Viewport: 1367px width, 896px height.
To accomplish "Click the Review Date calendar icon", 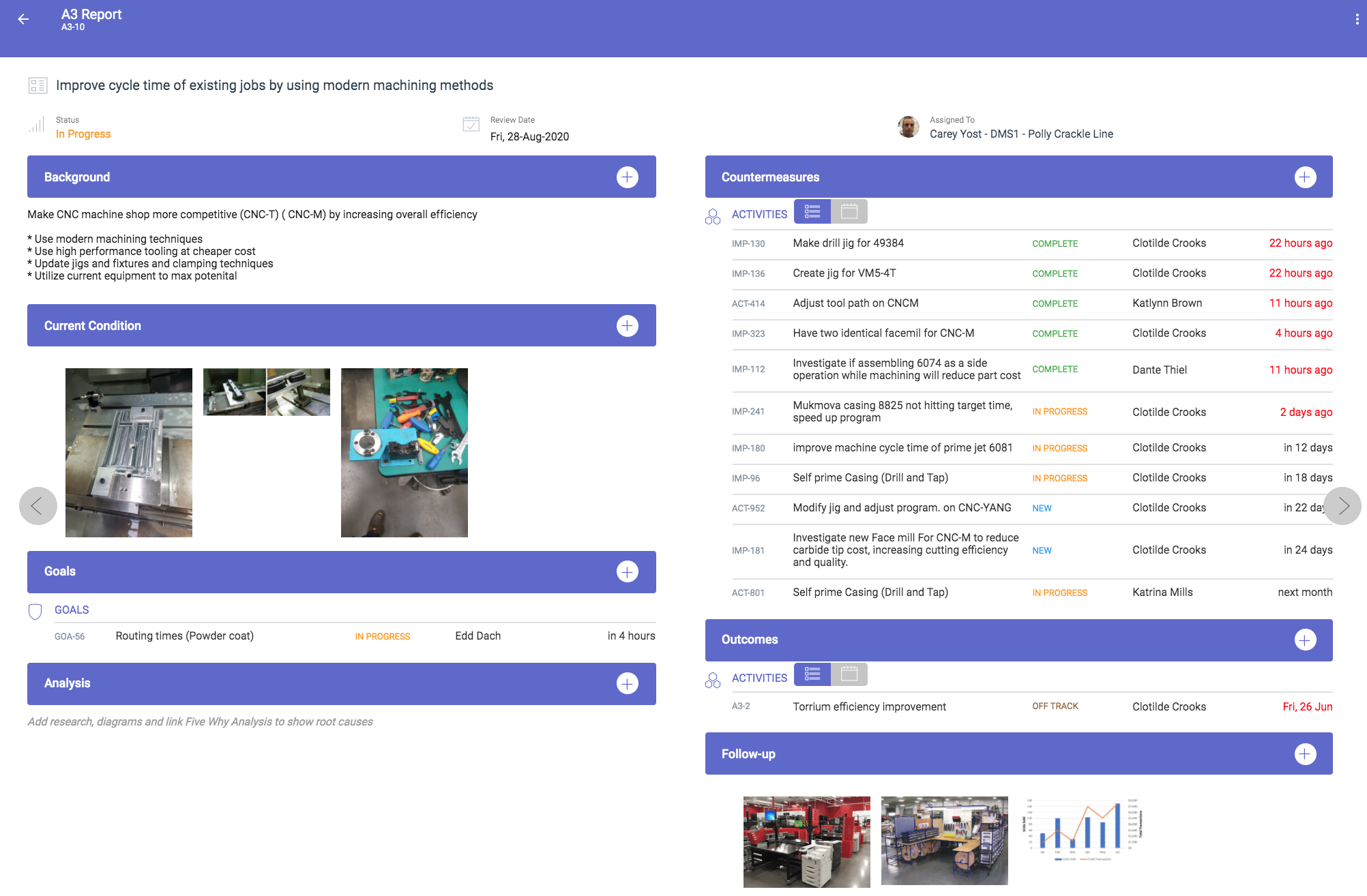I will point(471,124).
